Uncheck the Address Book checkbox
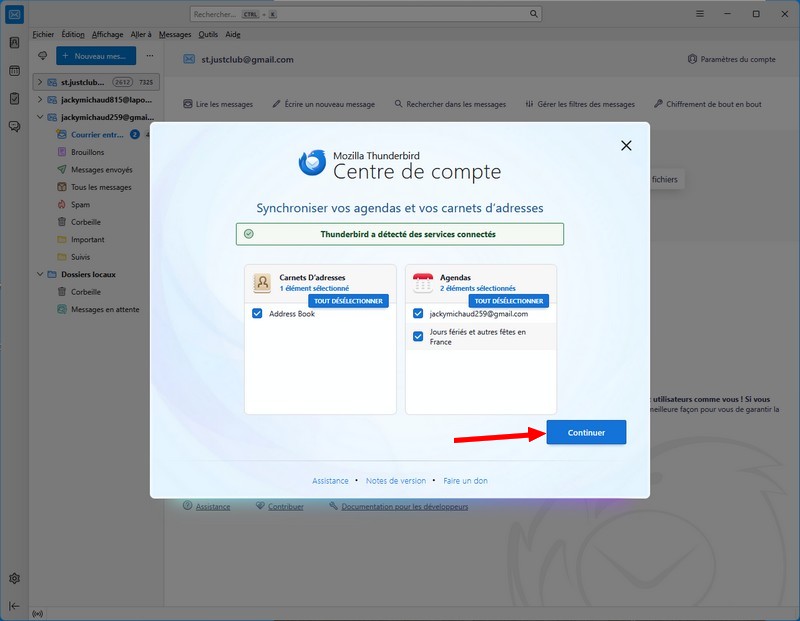800x621 pixels. [x=258, y=314]
